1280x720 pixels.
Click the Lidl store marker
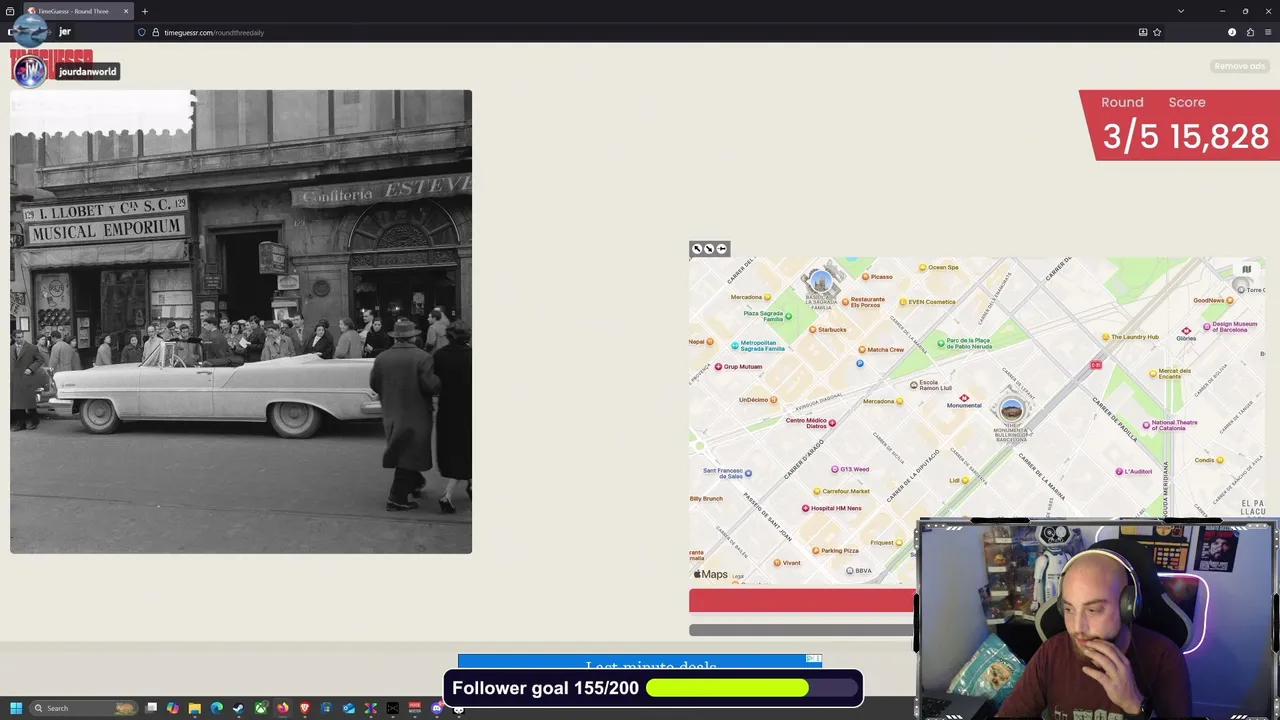[x=965, y=481]
